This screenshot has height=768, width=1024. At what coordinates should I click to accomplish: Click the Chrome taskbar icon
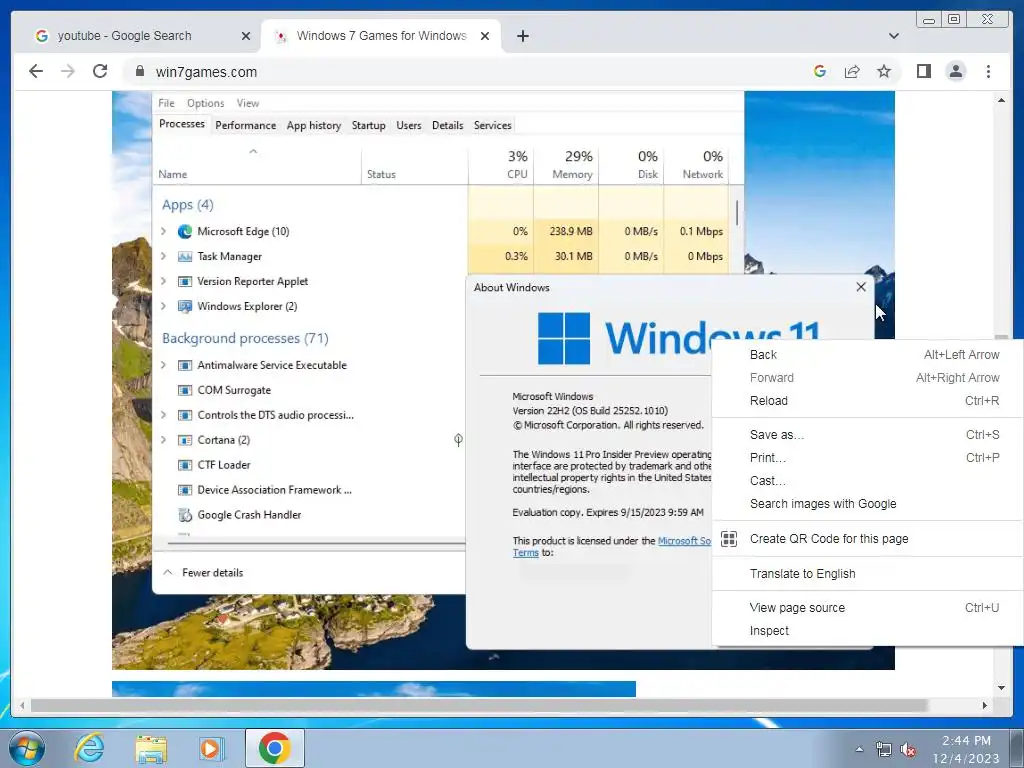click(274, 748)
